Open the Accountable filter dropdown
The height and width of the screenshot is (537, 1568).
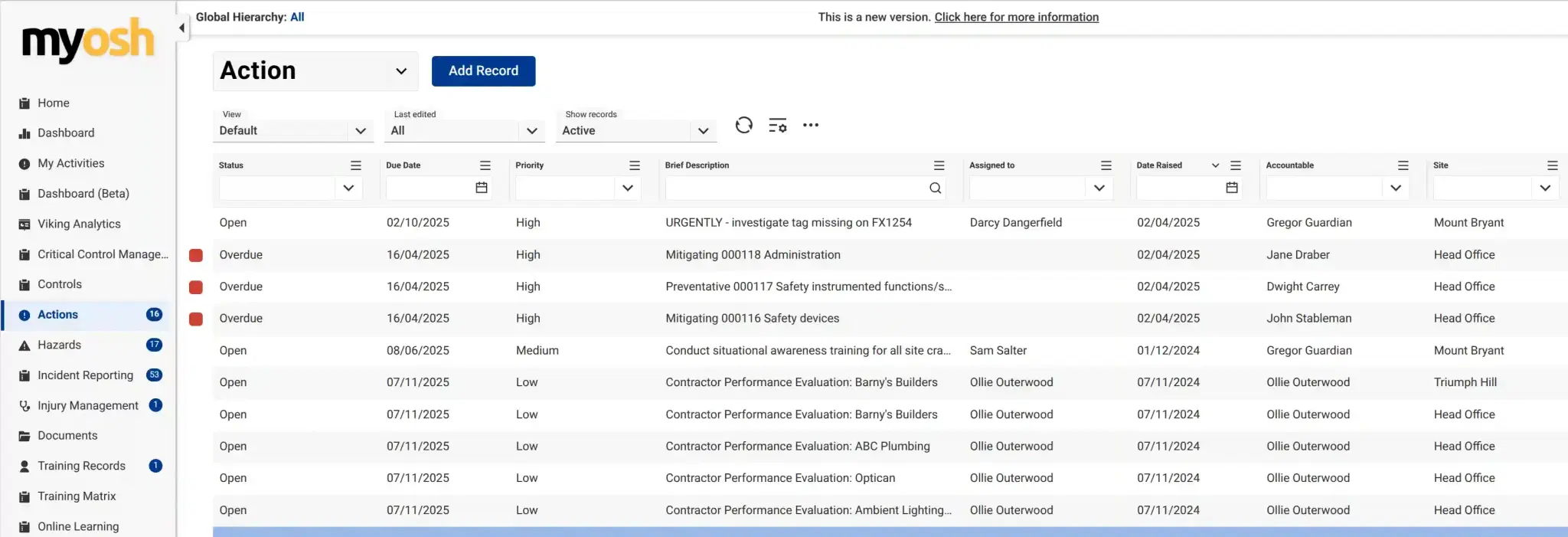[x=1396, y=188]
